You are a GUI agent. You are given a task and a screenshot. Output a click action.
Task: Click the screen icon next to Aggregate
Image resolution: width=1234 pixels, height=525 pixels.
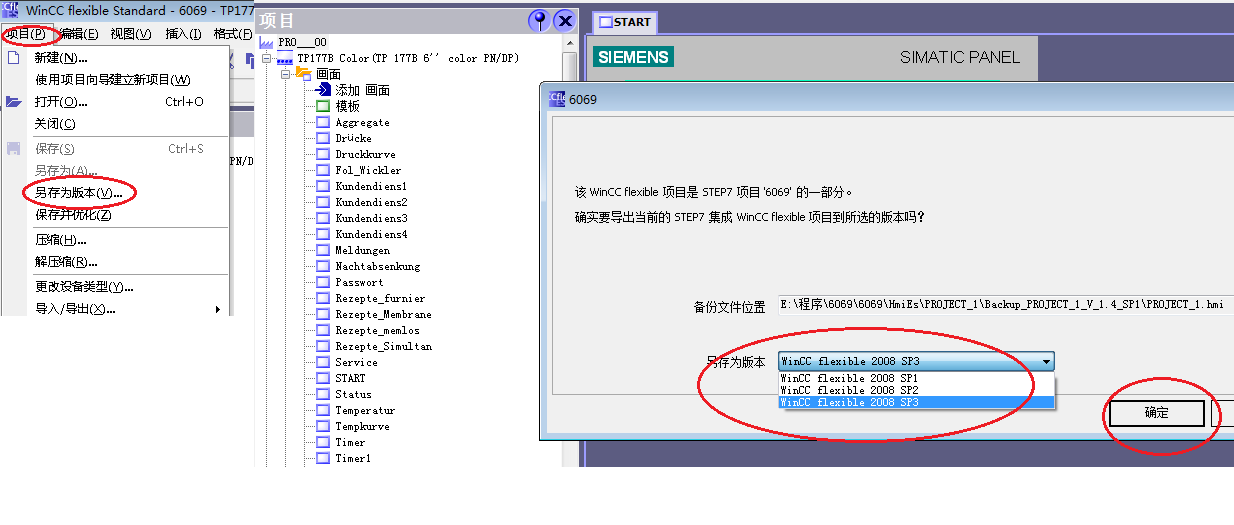click(323, 122)
